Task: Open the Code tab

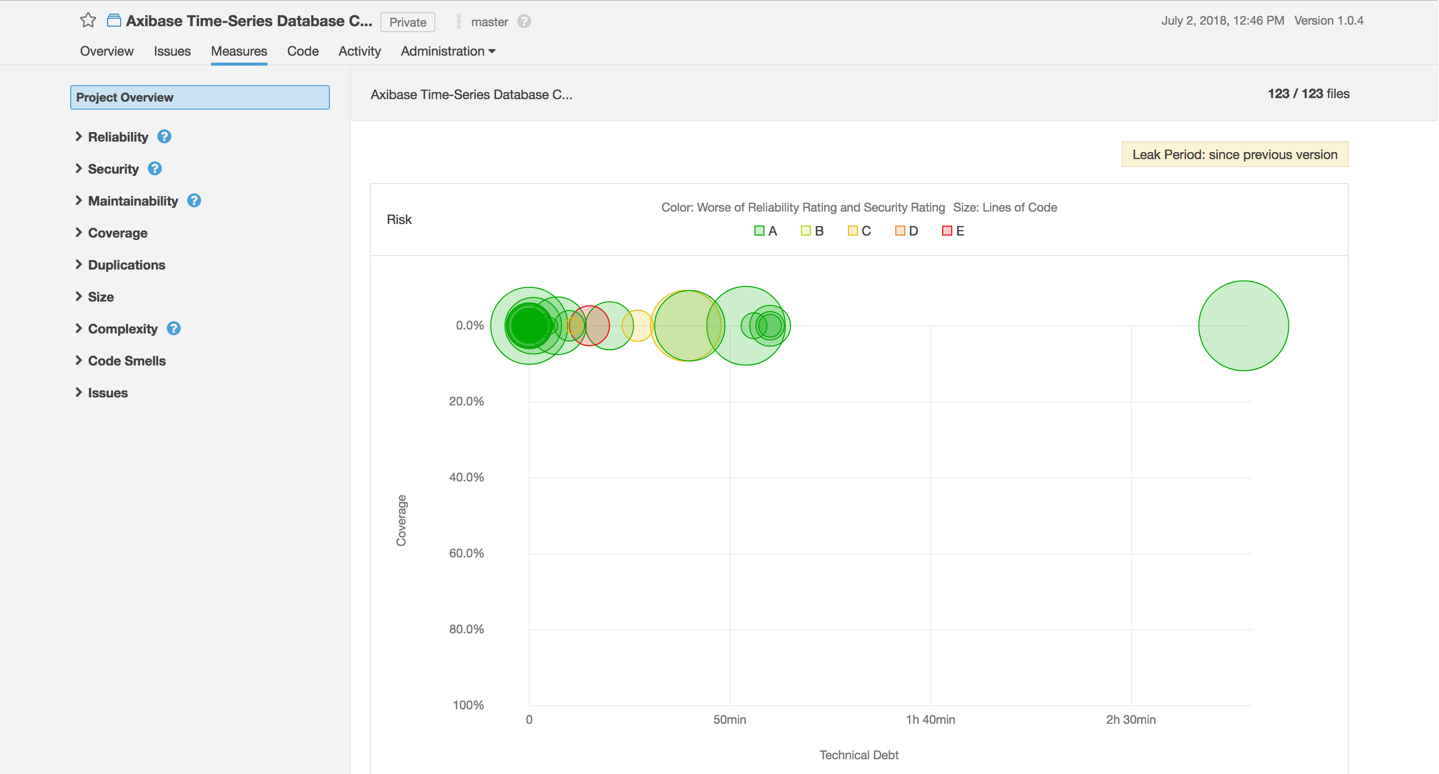Action: (x=303, y=51)
